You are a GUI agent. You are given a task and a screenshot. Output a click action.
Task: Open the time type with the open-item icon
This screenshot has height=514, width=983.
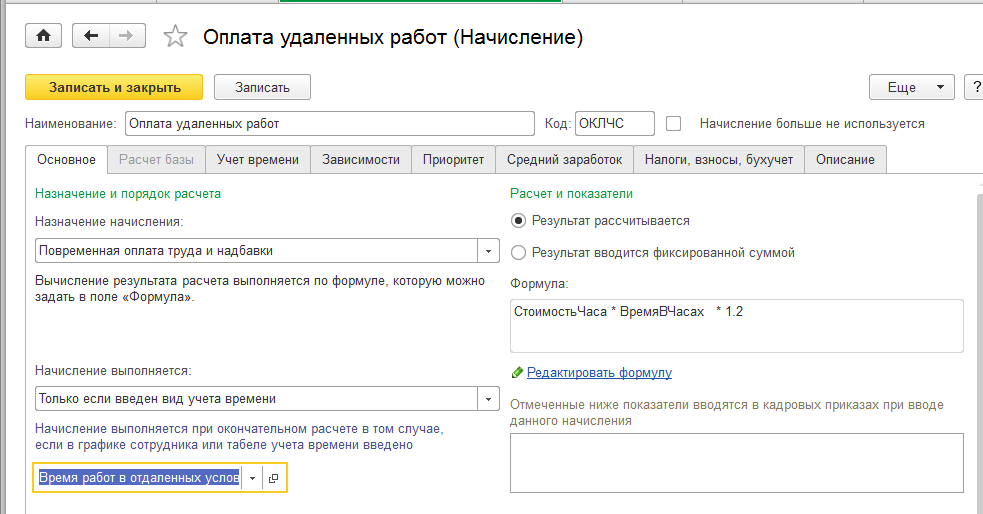click(274, 479)
